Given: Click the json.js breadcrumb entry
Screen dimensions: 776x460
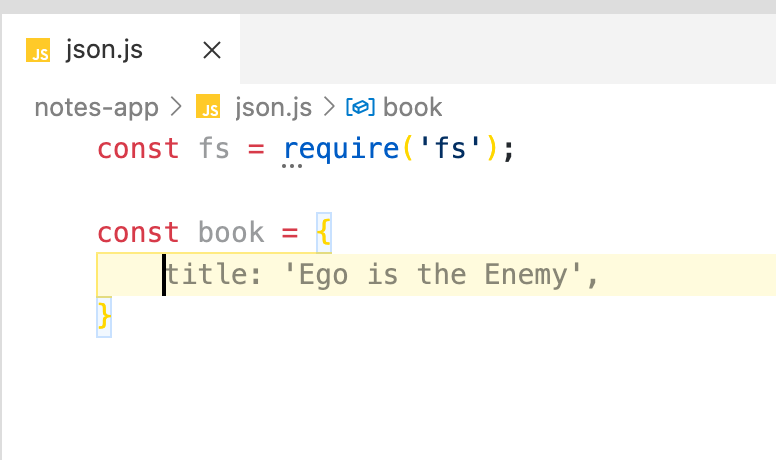Looking at the screenshot, I should [x=274, y=107].
